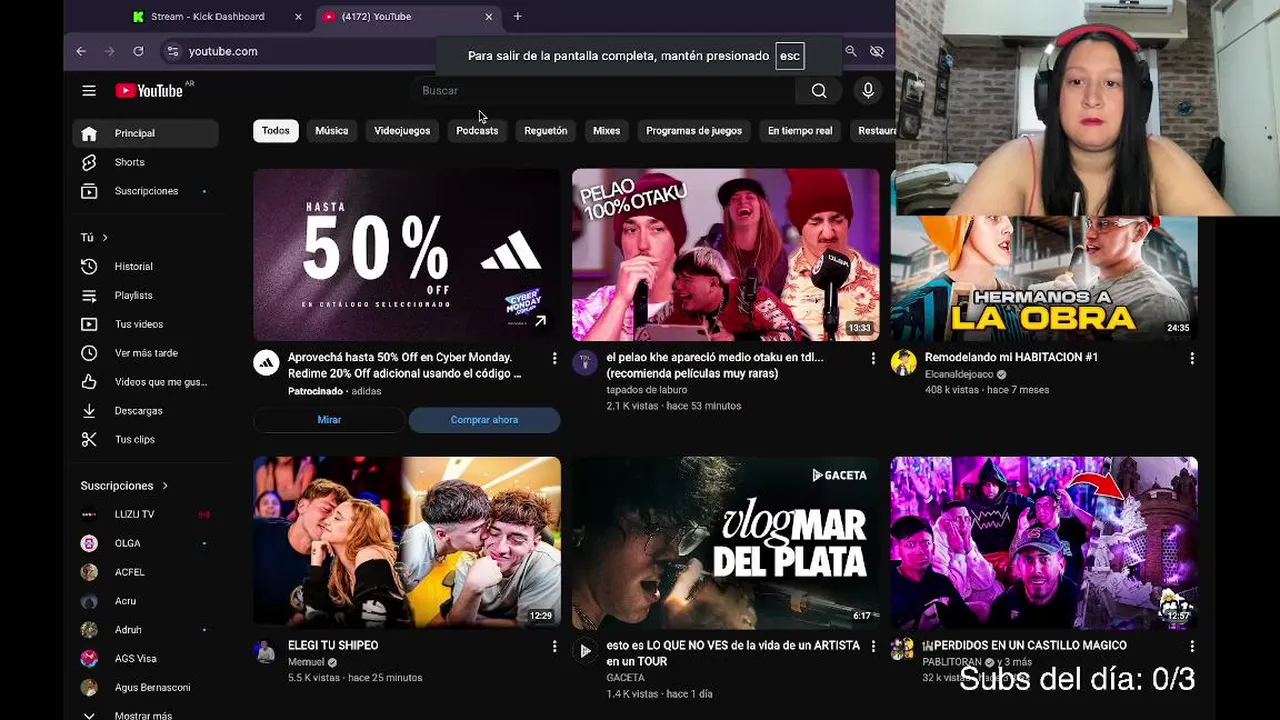
Task: Play the ELEGI TU SHIPEO thumbnail
Action: (x=407, y=542)
